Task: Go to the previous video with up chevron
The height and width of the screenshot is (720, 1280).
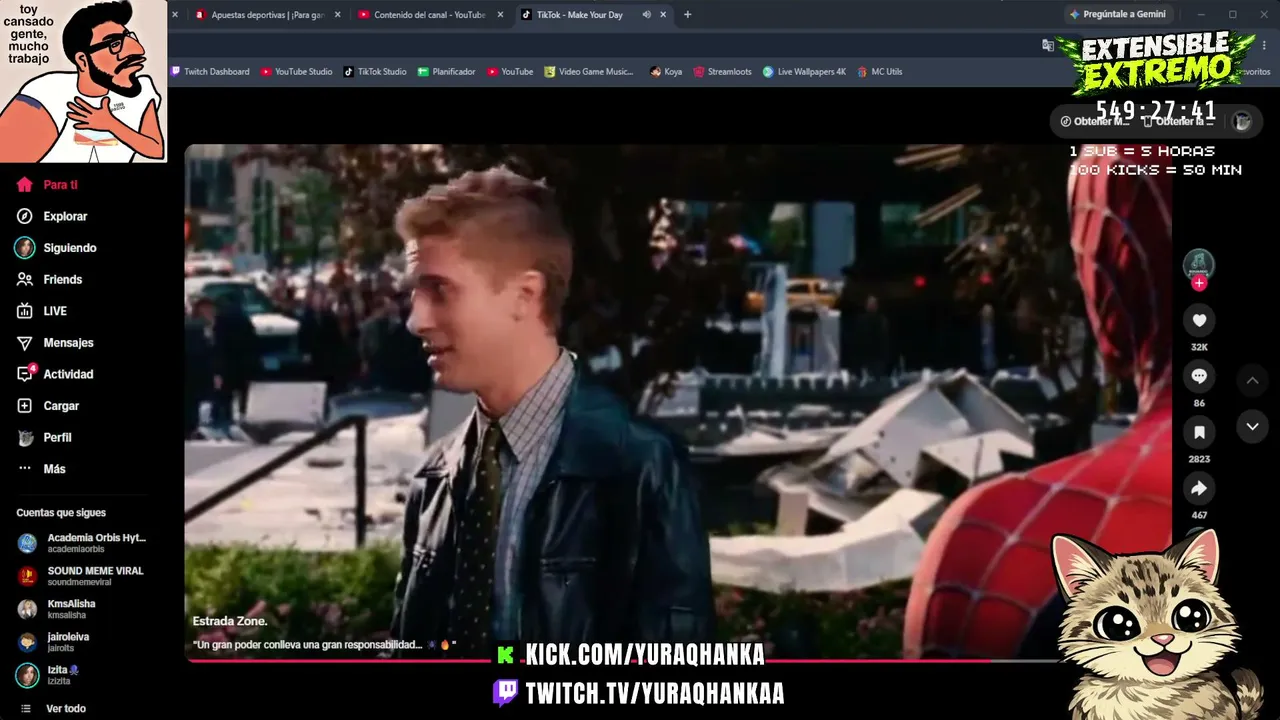Action: click(x=1252, y=380)
